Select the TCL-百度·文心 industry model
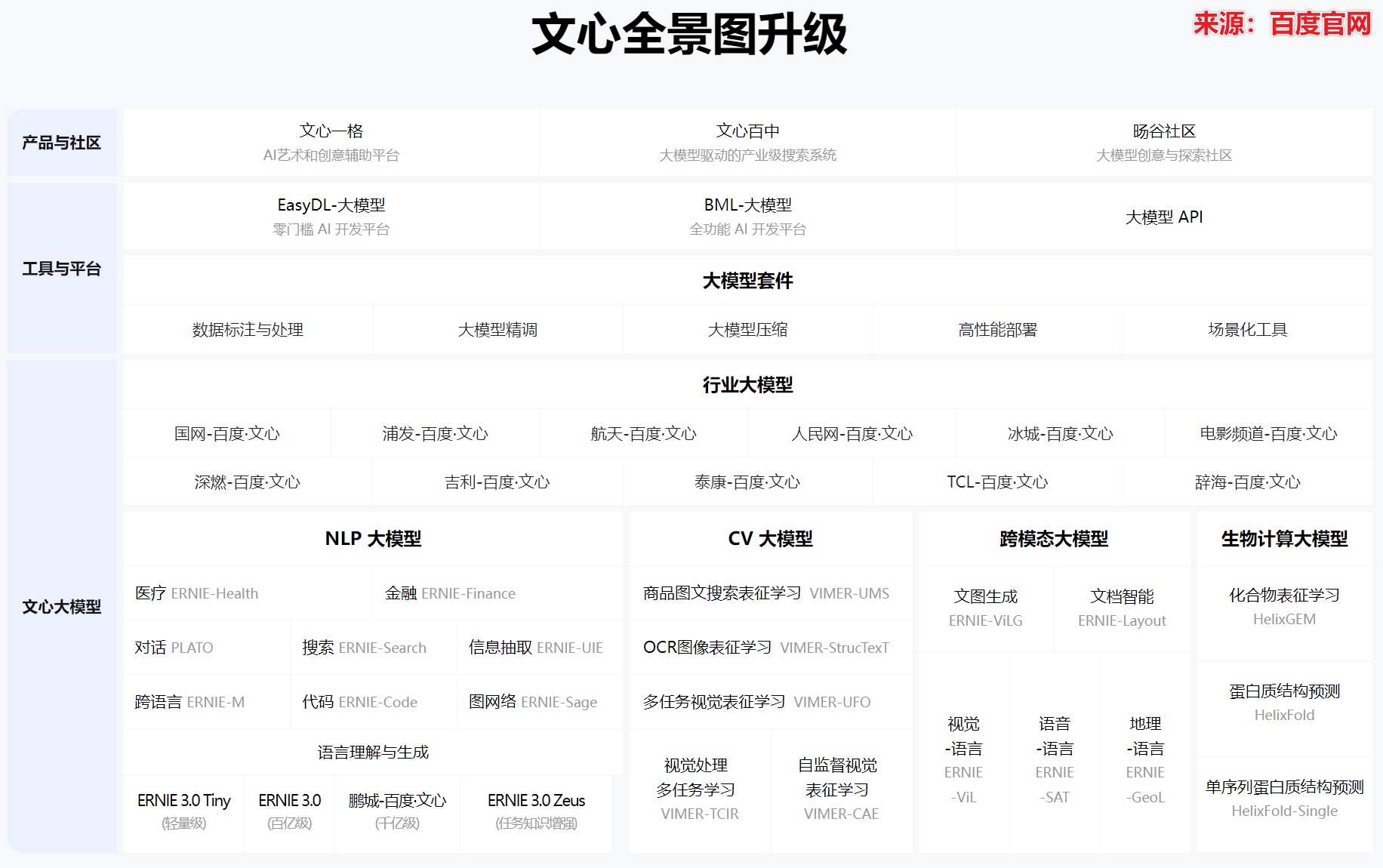This screenshot has height=868, width=1383. pyautogui.click(x=997, y=482)
